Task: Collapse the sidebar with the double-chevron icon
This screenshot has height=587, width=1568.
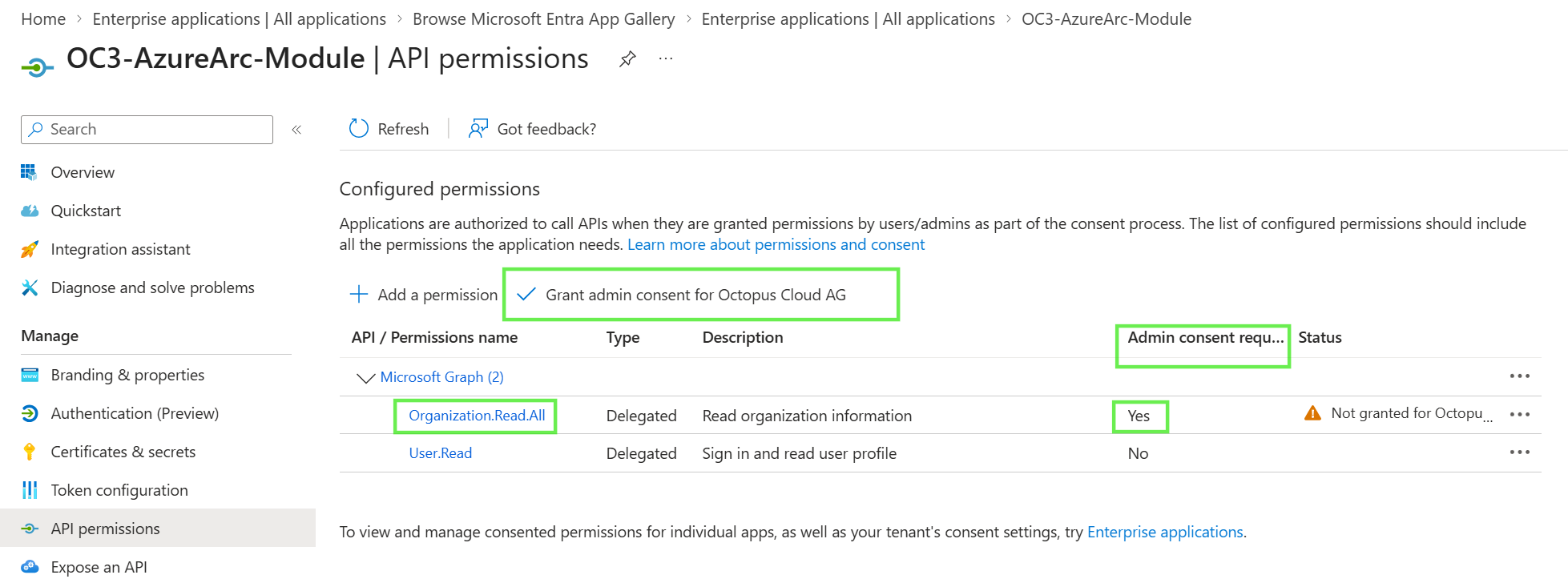Action: point(296,130)
